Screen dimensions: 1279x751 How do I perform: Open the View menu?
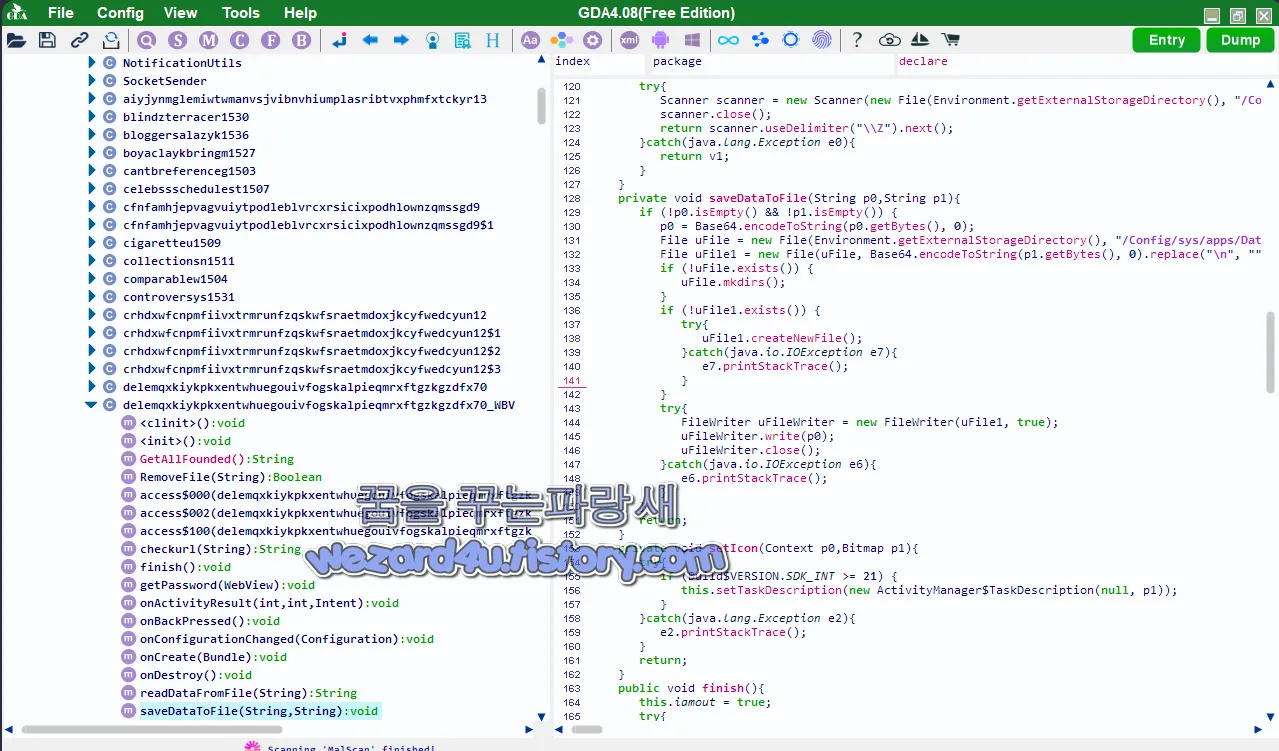coord(180,13)
